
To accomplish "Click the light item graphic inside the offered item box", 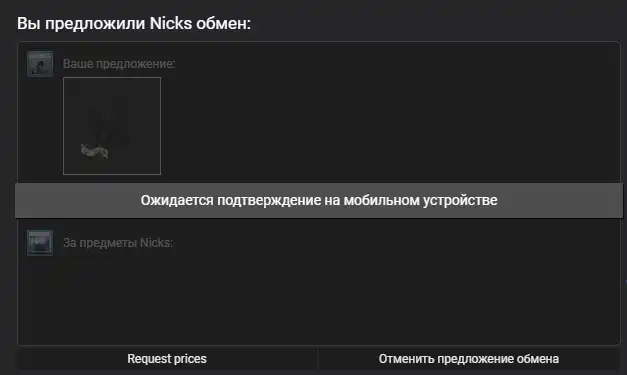I will pos(95,151).
